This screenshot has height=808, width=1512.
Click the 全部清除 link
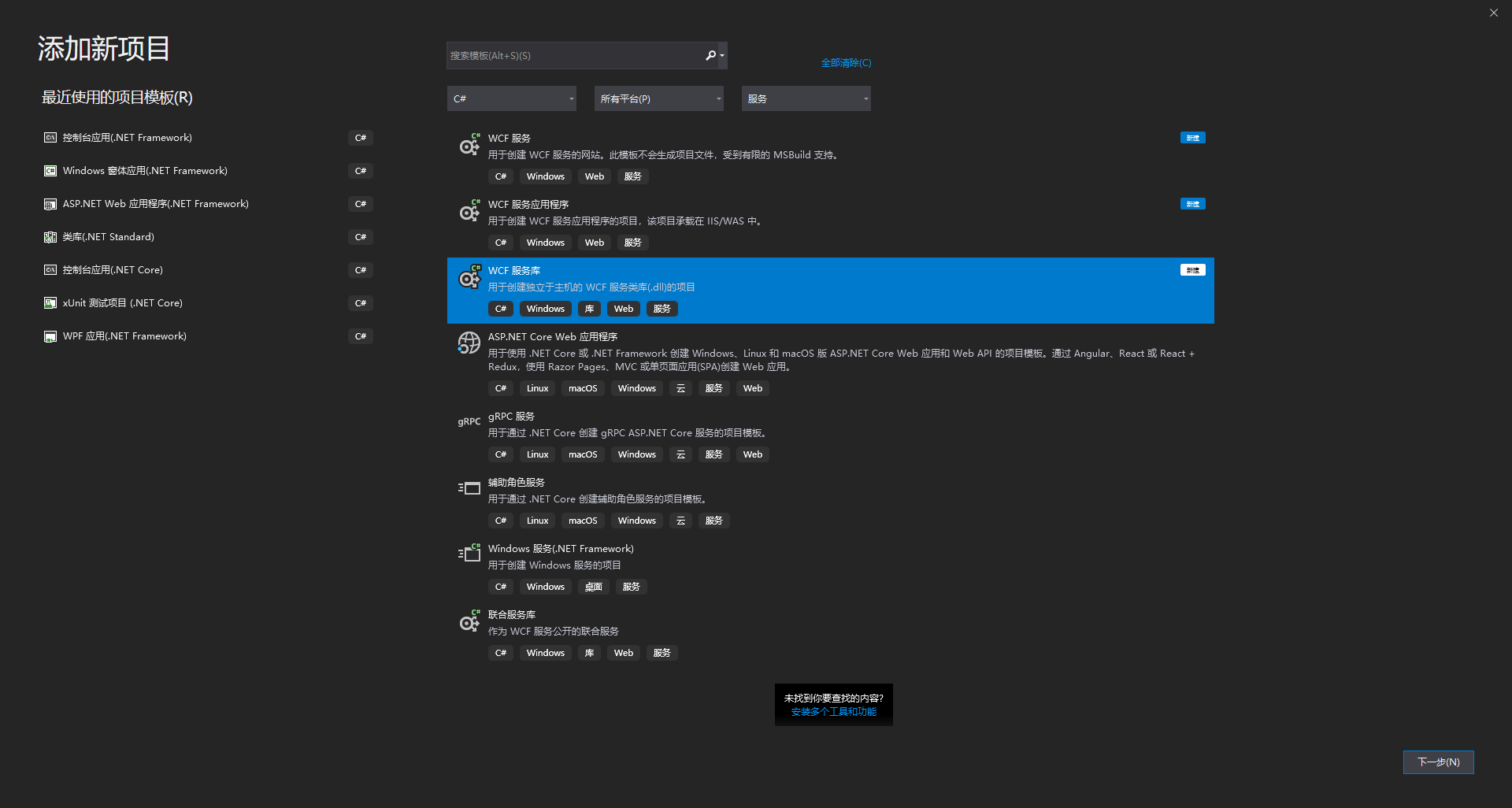[846, 63]
